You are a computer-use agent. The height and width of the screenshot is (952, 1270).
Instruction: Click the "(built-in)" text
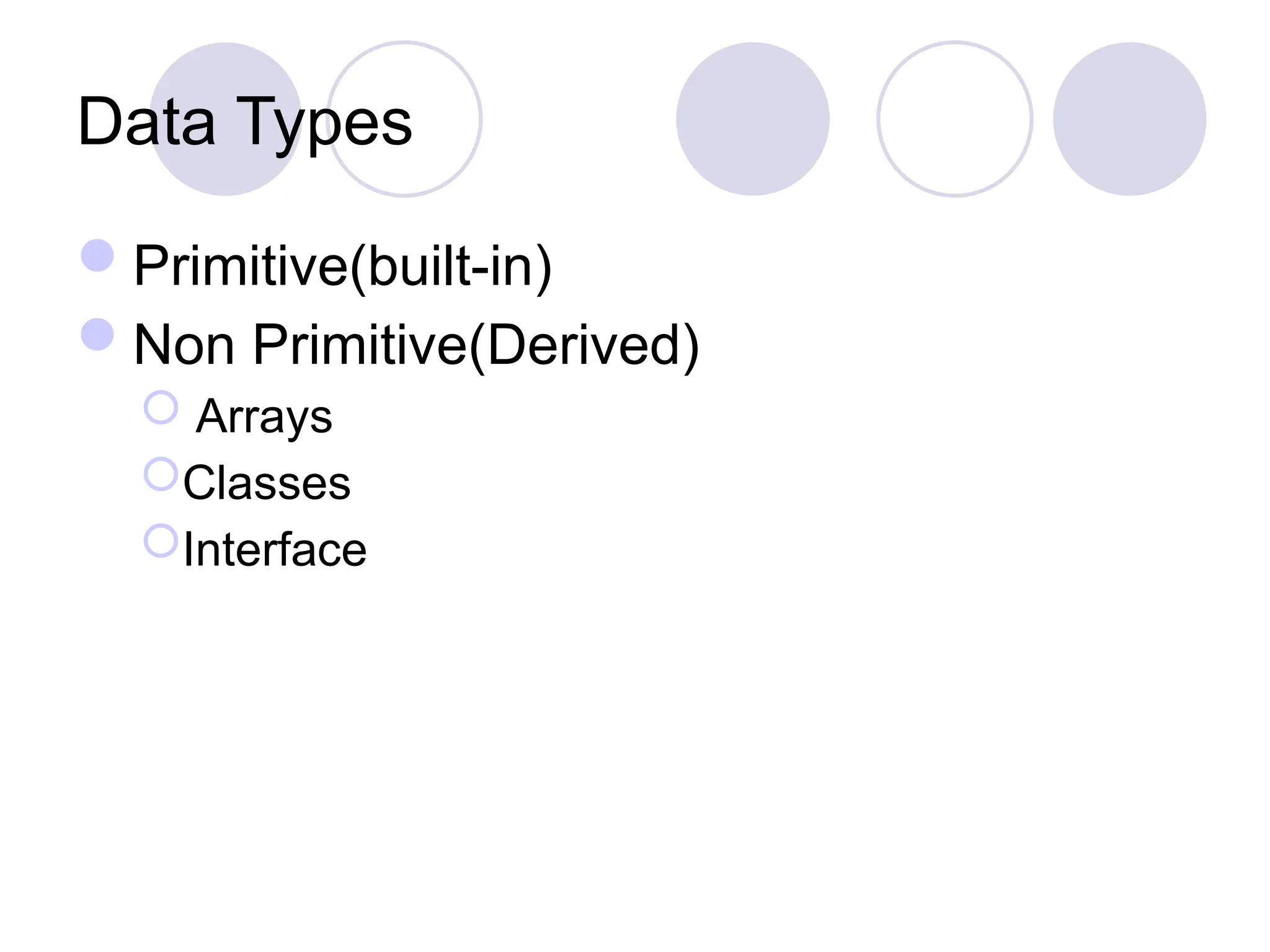451,267
